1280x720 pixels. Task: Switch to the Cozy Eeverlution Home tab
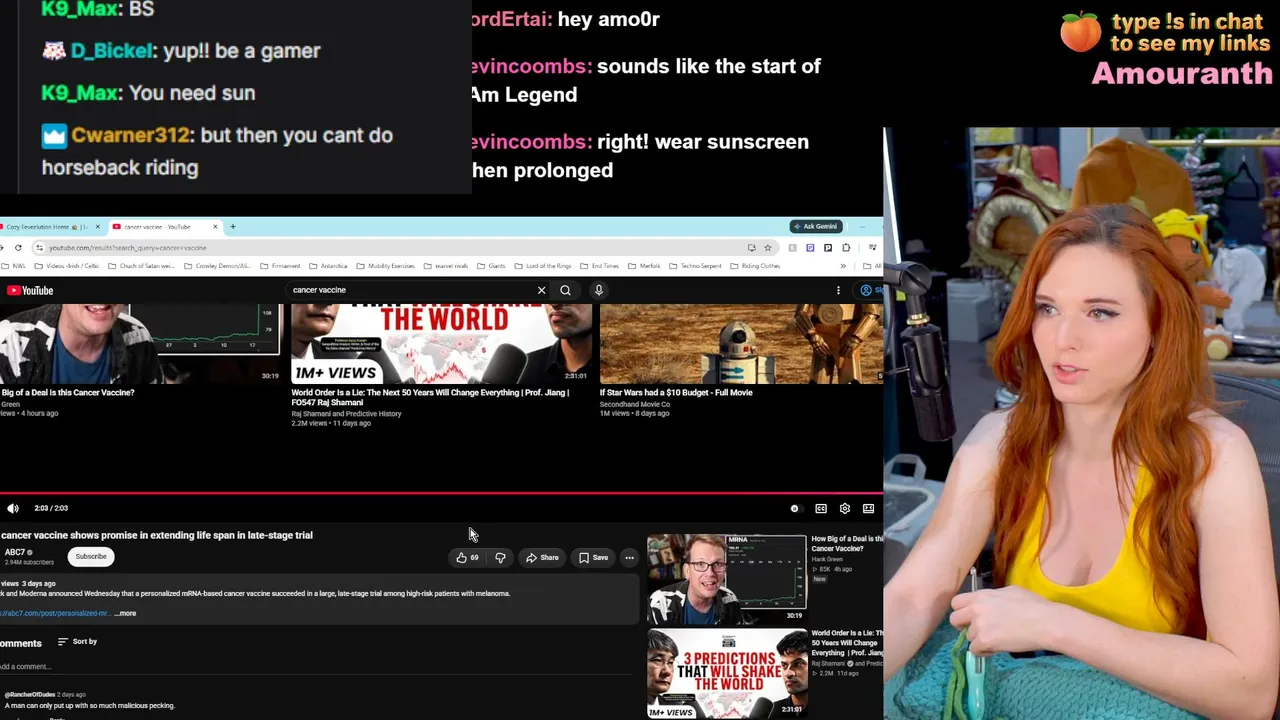coord(48,227)
